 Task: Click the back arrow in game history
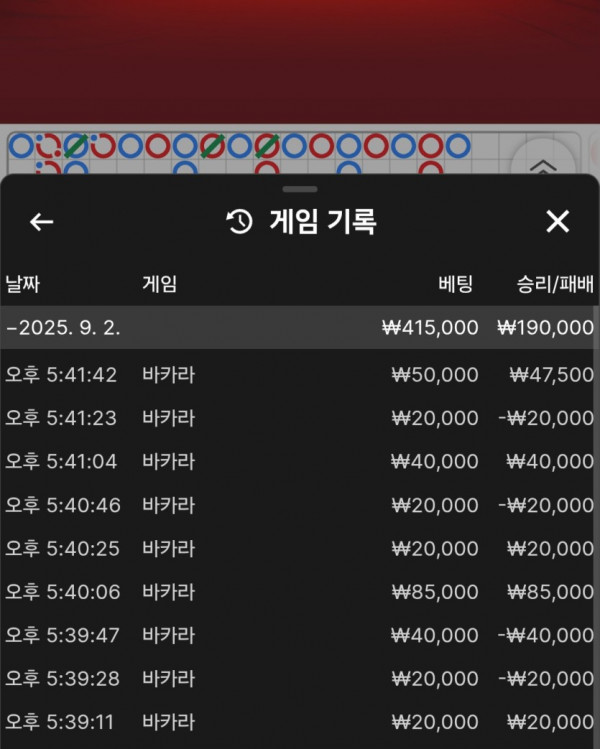point(41,222)
